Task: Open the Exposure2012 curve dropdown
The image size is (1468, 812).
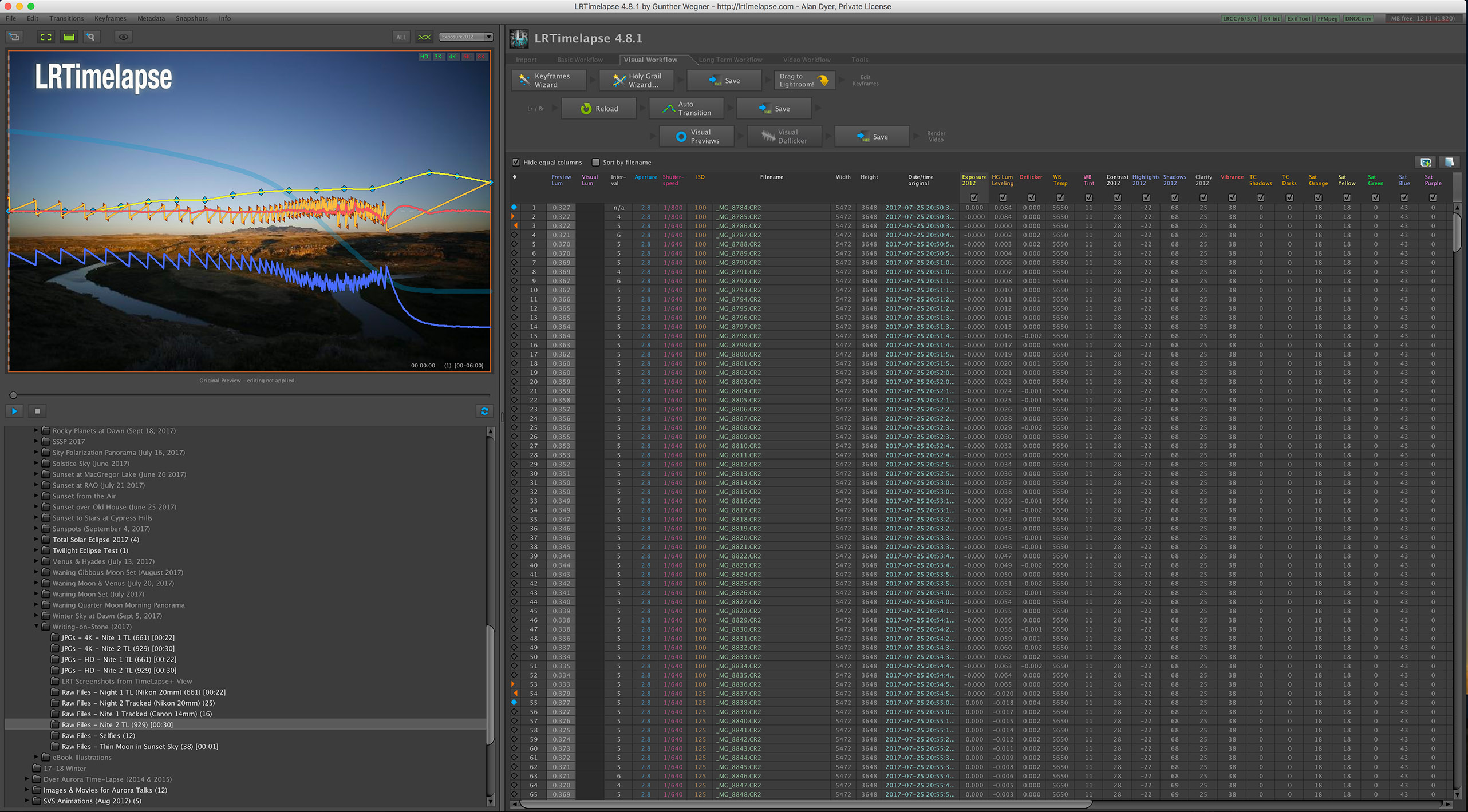Action: click(x=465, y=37)
